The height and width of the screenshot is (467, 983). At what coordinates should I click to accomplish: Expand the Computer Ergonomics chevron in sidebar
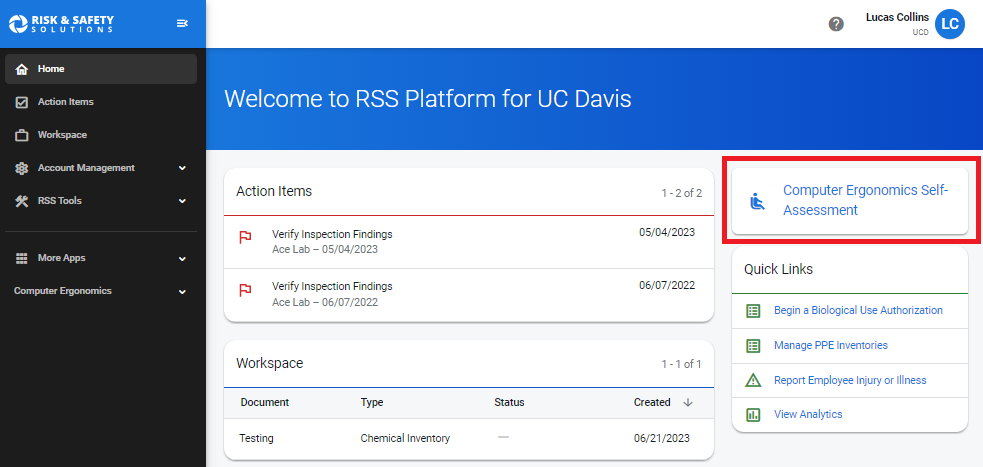pyautogui.click(x=182, y=291)
